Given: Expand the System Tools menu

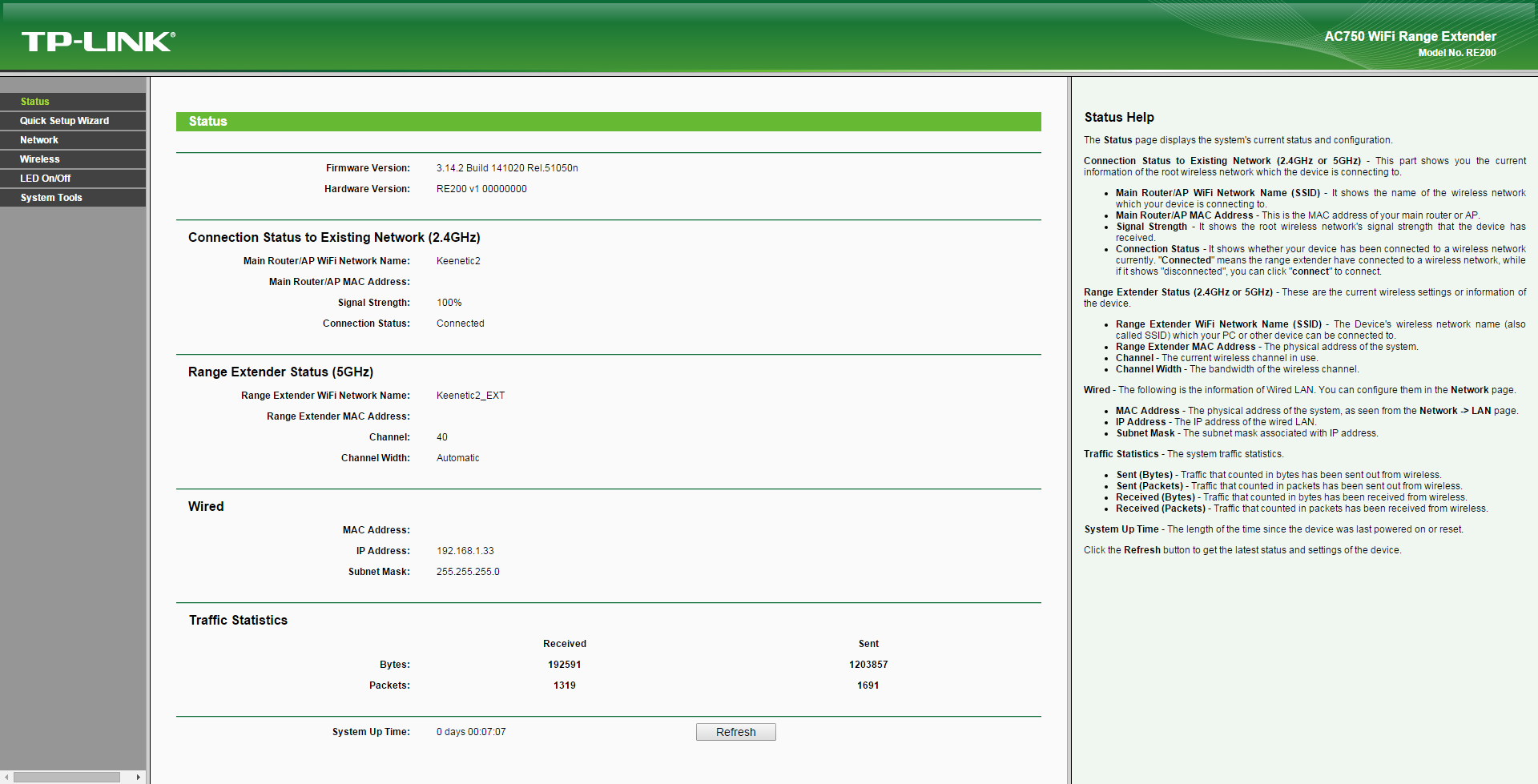Looking at the screenshot, I should [x=51, y=198].
